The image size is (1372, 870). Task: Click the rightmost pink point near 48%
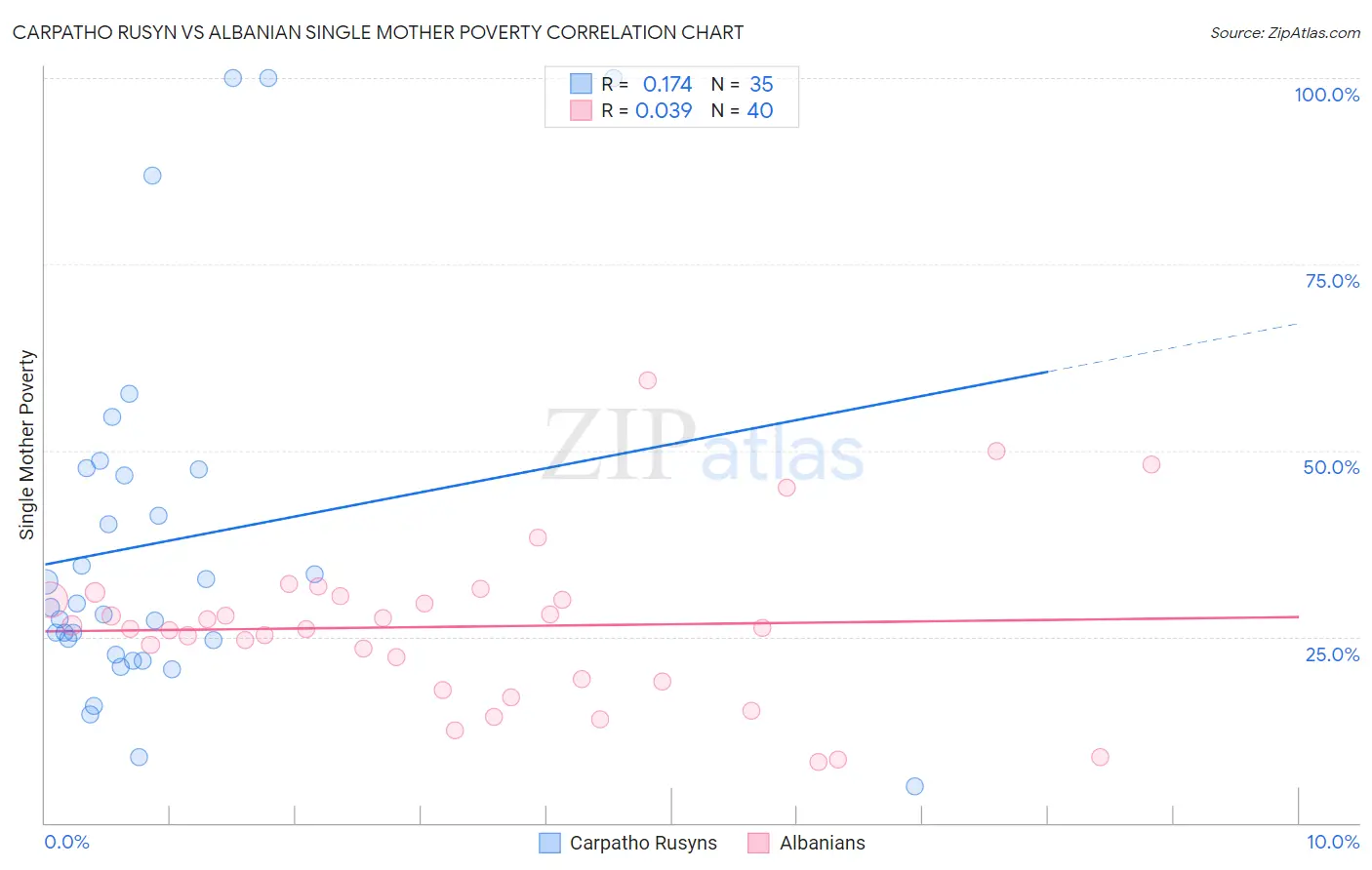1151,464
